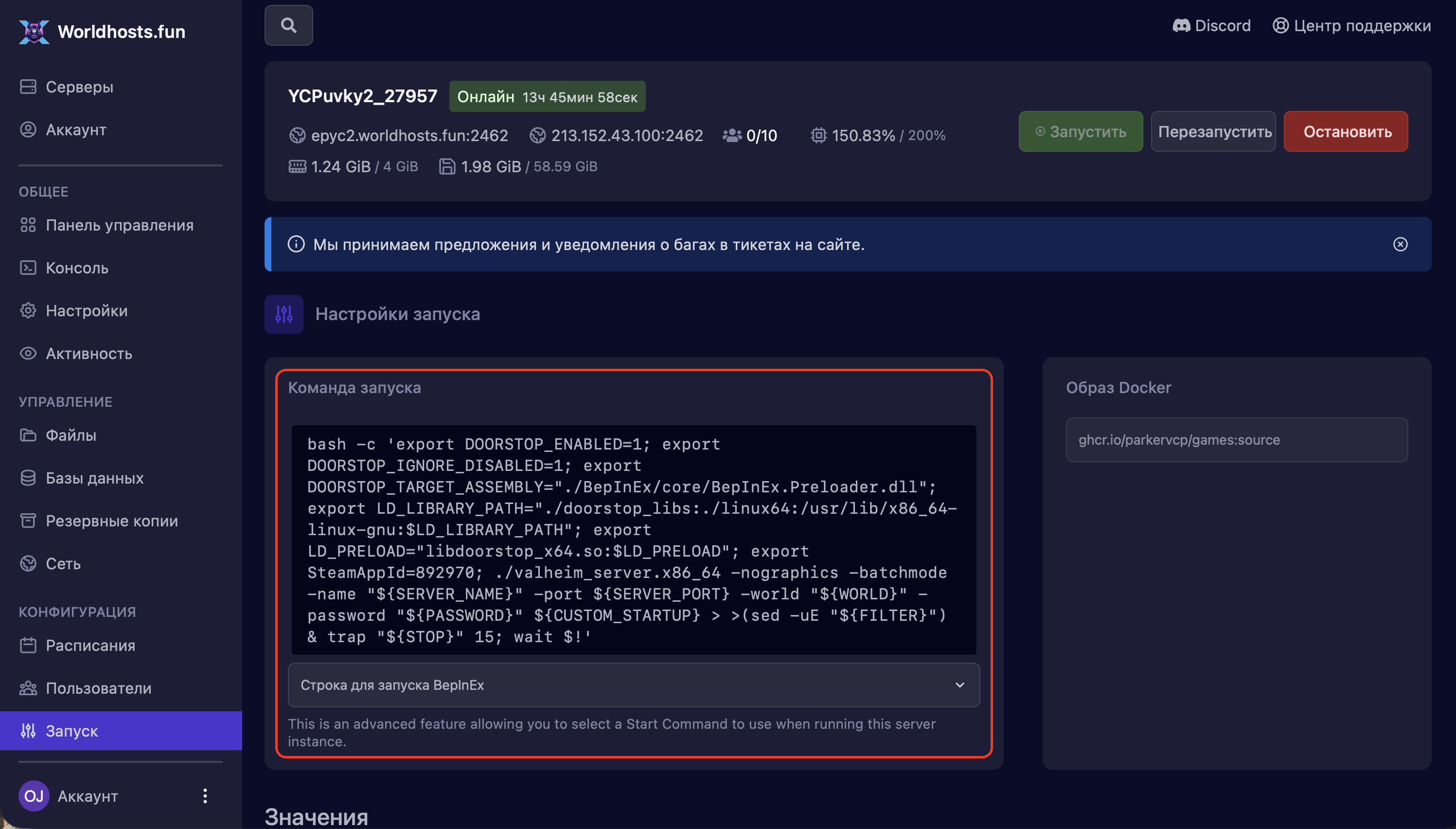The image size is (1456, 829).
Task: Click the Docker image input field
Action: (x=1236, y=439)
